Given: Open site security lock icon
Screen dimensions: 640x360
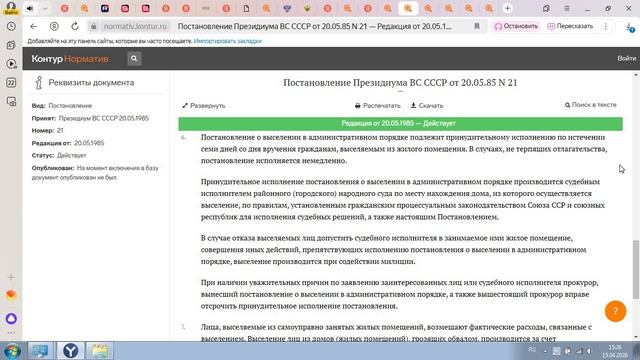Looking at the screenshot, I should pos(93,27).
